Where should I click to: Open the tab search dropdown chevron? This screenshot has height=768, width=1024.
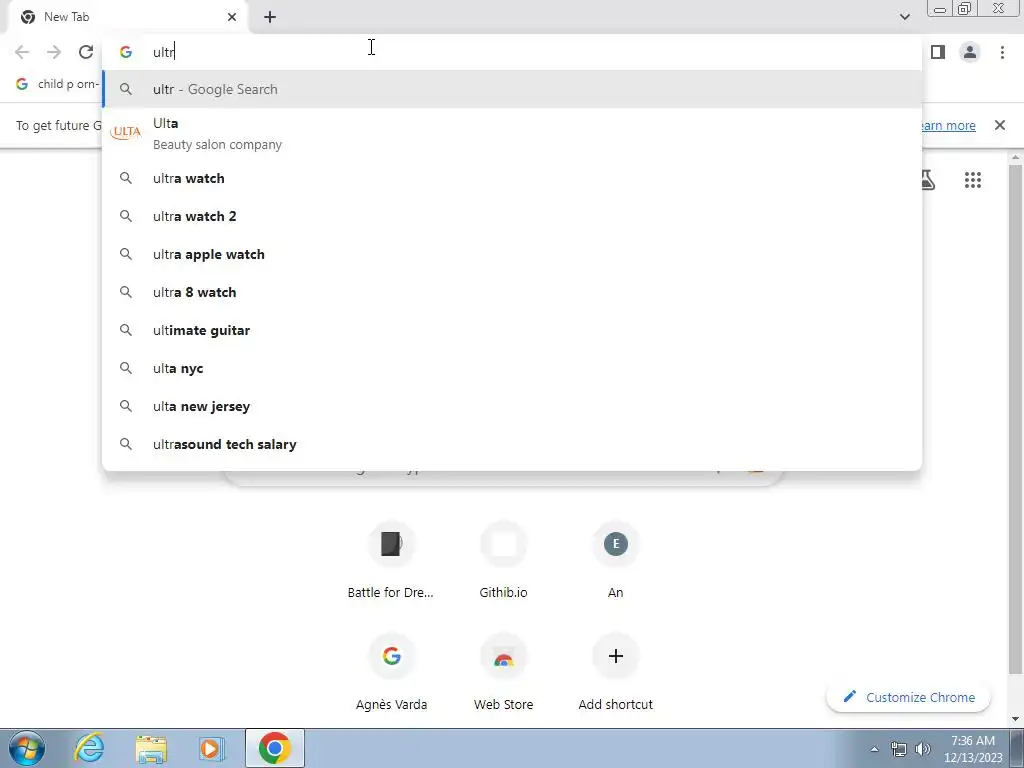click(904, 17)
